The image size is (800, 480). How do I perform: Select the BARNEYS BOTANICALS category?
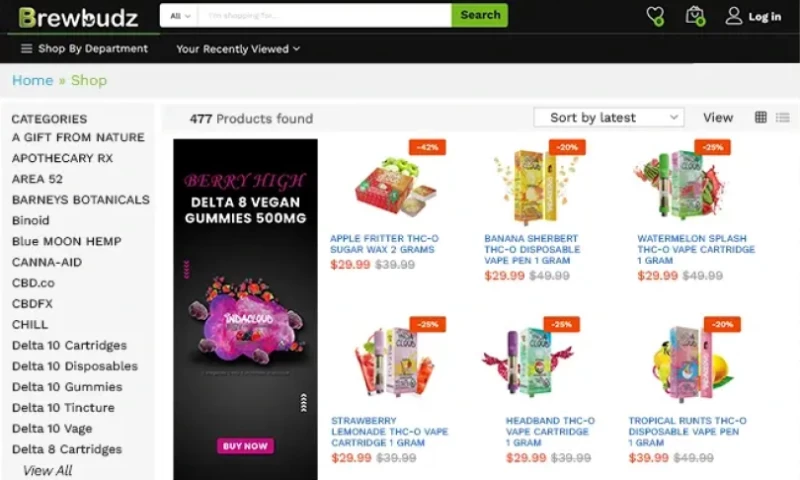[x=81, y=199]
